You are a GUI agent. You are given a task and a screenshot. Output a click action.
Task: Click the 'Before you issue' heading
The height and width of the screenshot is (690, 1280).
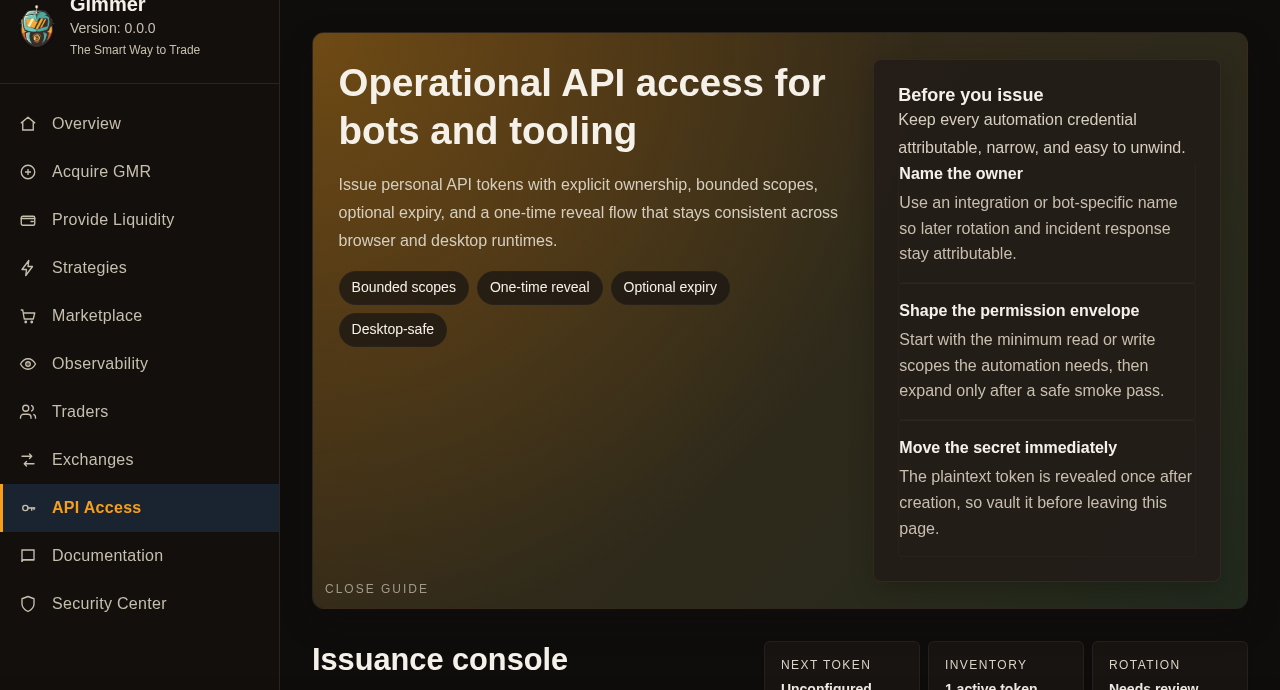click(x=971, y=95)
